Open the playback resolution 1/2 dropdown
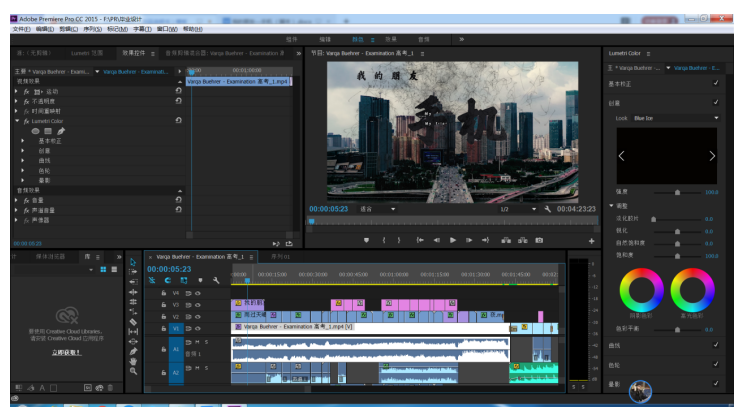The width and height of the screenshot is (741, 410). [x=518, y=209]
